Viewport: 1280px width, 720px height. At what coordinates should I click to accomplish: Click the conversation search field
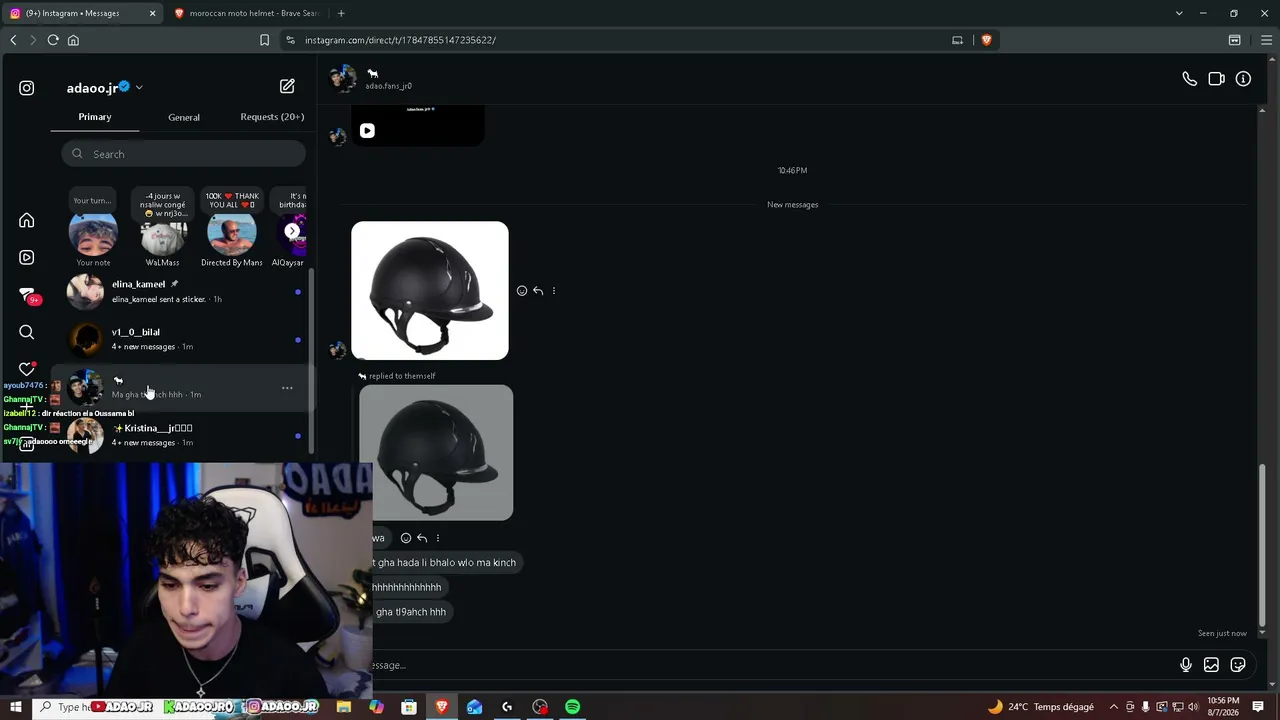tap(184, 154)
